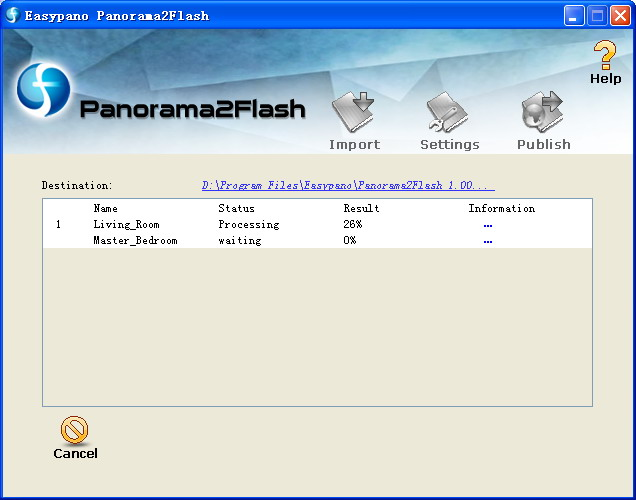Open Help via question mark icon

605,55
